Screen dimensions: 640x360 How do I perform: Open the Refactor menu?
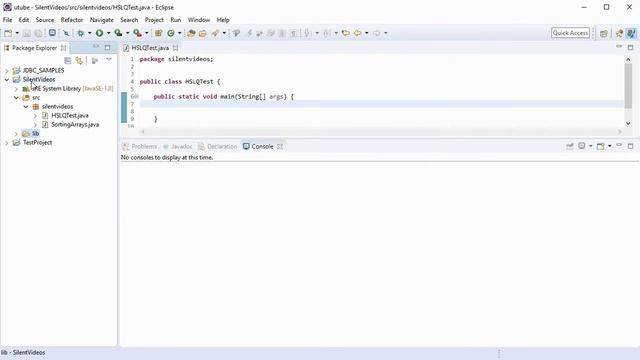click(71, 20)
